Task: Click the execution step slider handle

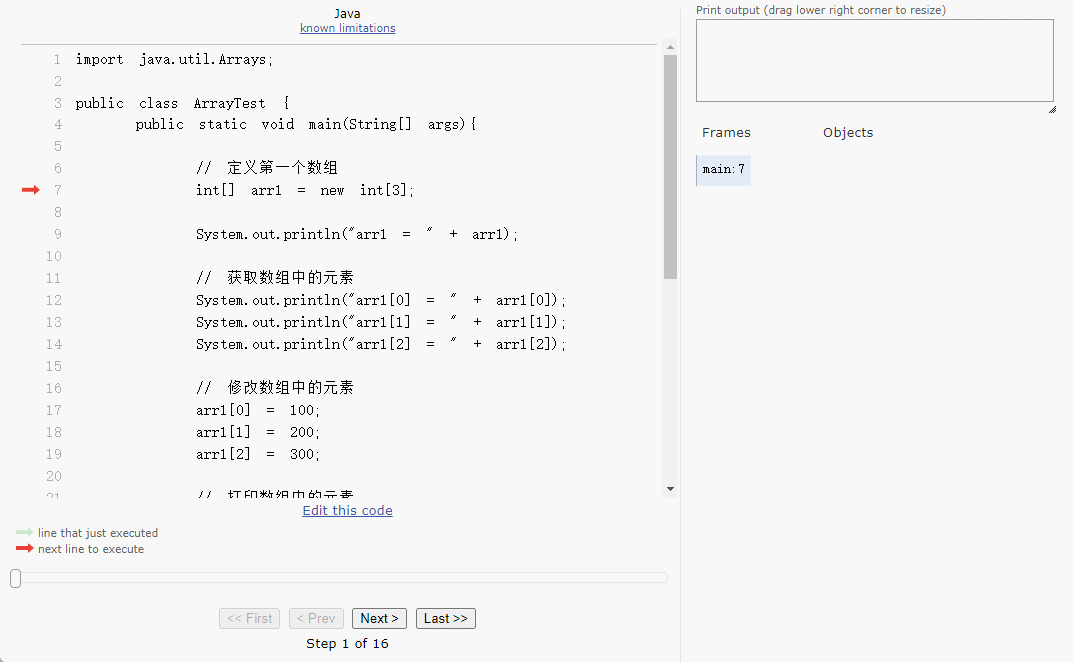Action: click(x=15, y=578)
